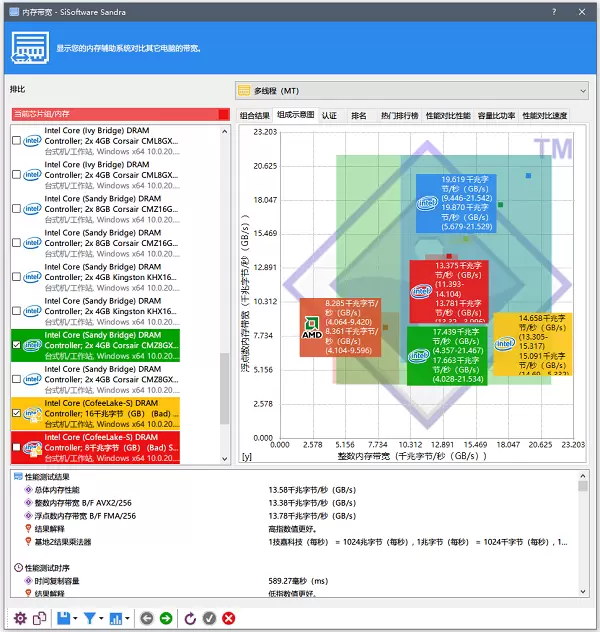Click the copy icon in bottom toolbar
Image resolution: width=600 pixels, height=632 pixels.
pos(40,618)
